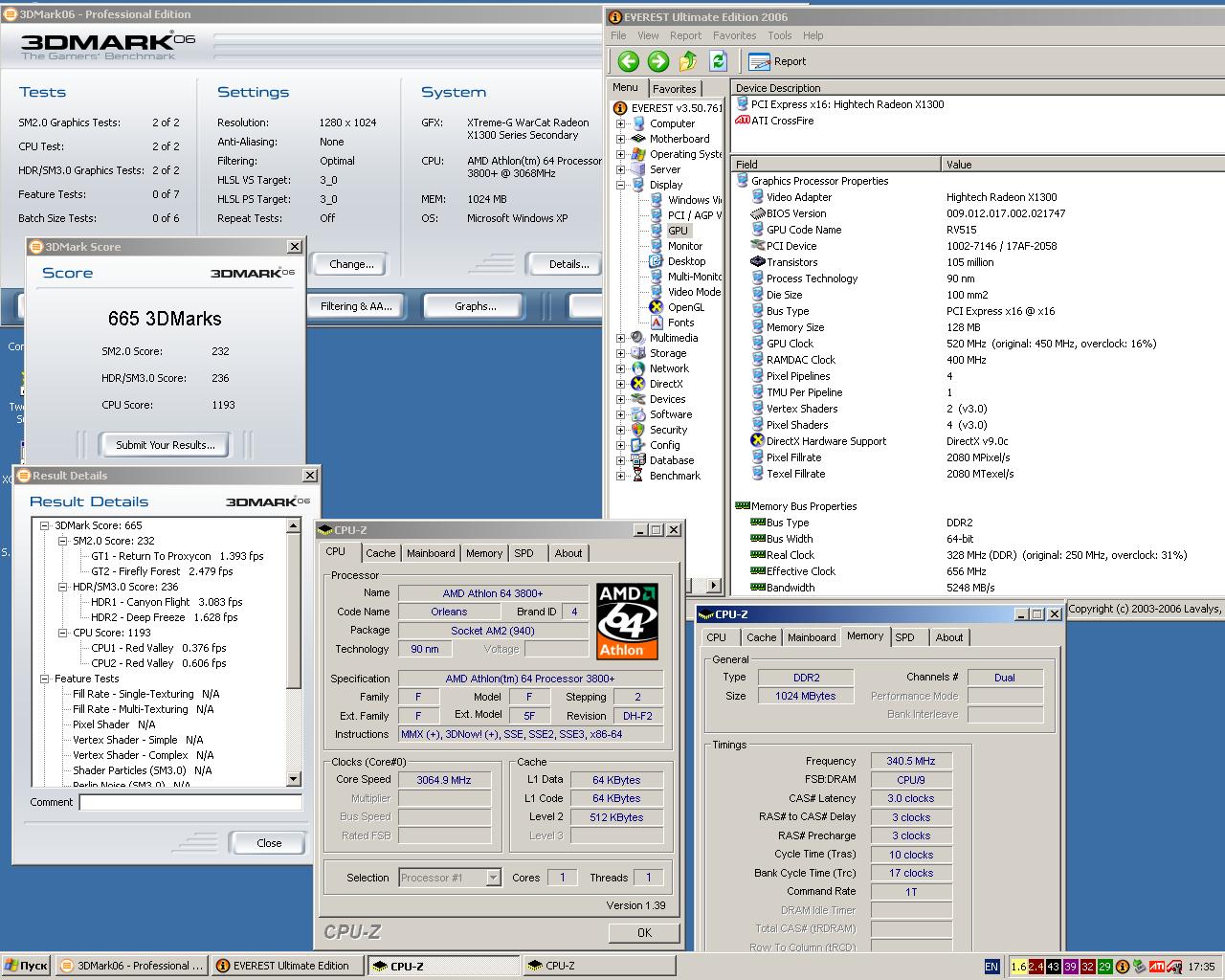Switch to SPD tab in memory CPU-Z window
Image resolution: width=1225 pixels, height=980 pixels.
pos(904,637)
